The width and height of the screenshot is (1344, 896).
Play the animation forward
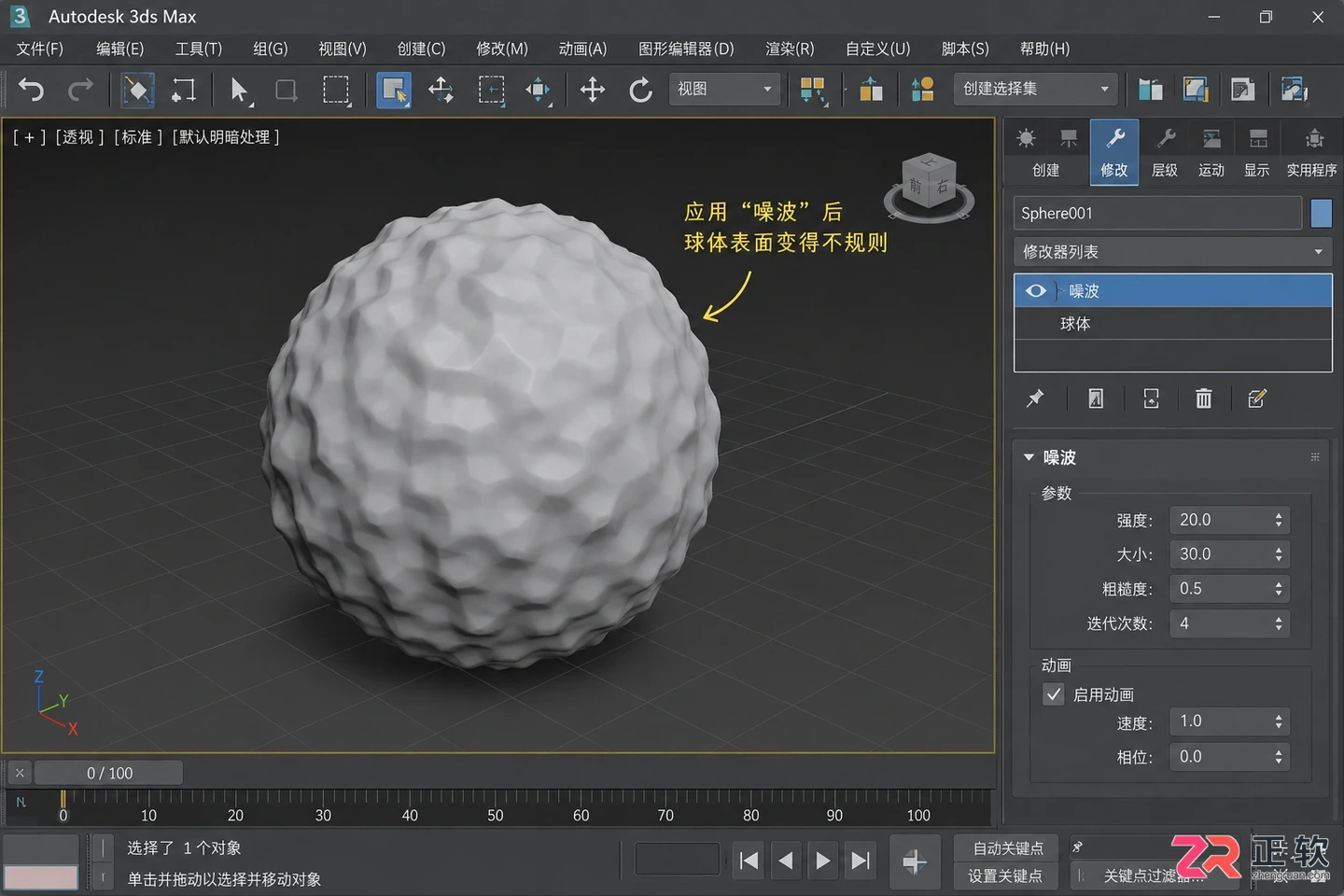click(822, 861)
